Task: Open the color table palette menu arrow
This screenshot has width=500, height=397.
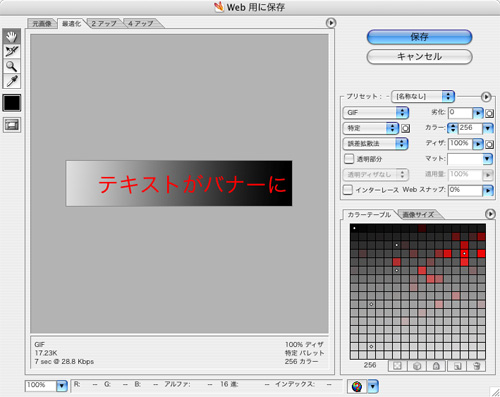Action: 490,214
